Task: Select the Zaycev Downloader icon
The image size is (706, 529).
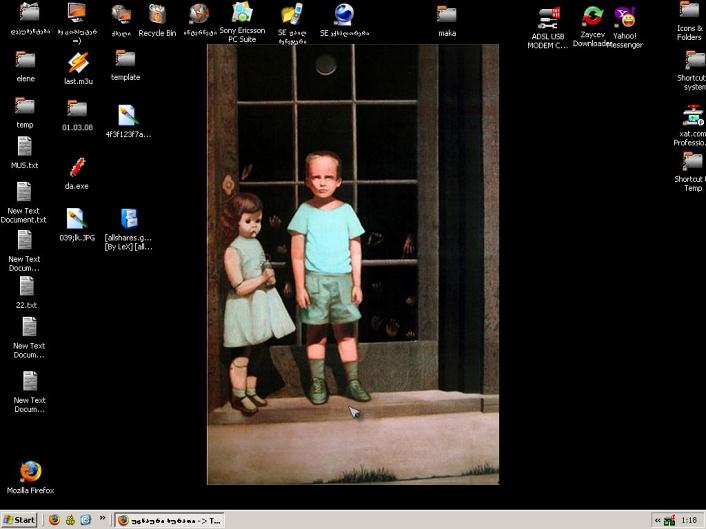Action: coord(592,17)
